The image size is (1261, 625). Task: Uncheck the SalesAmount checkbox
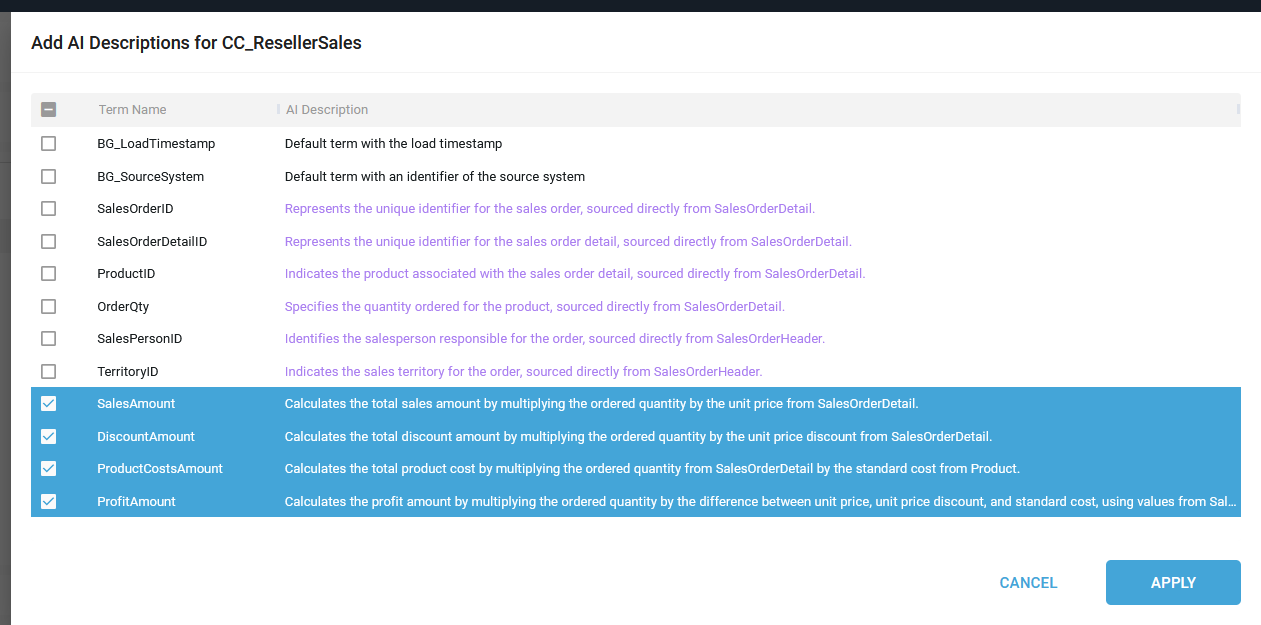point(48,404)
